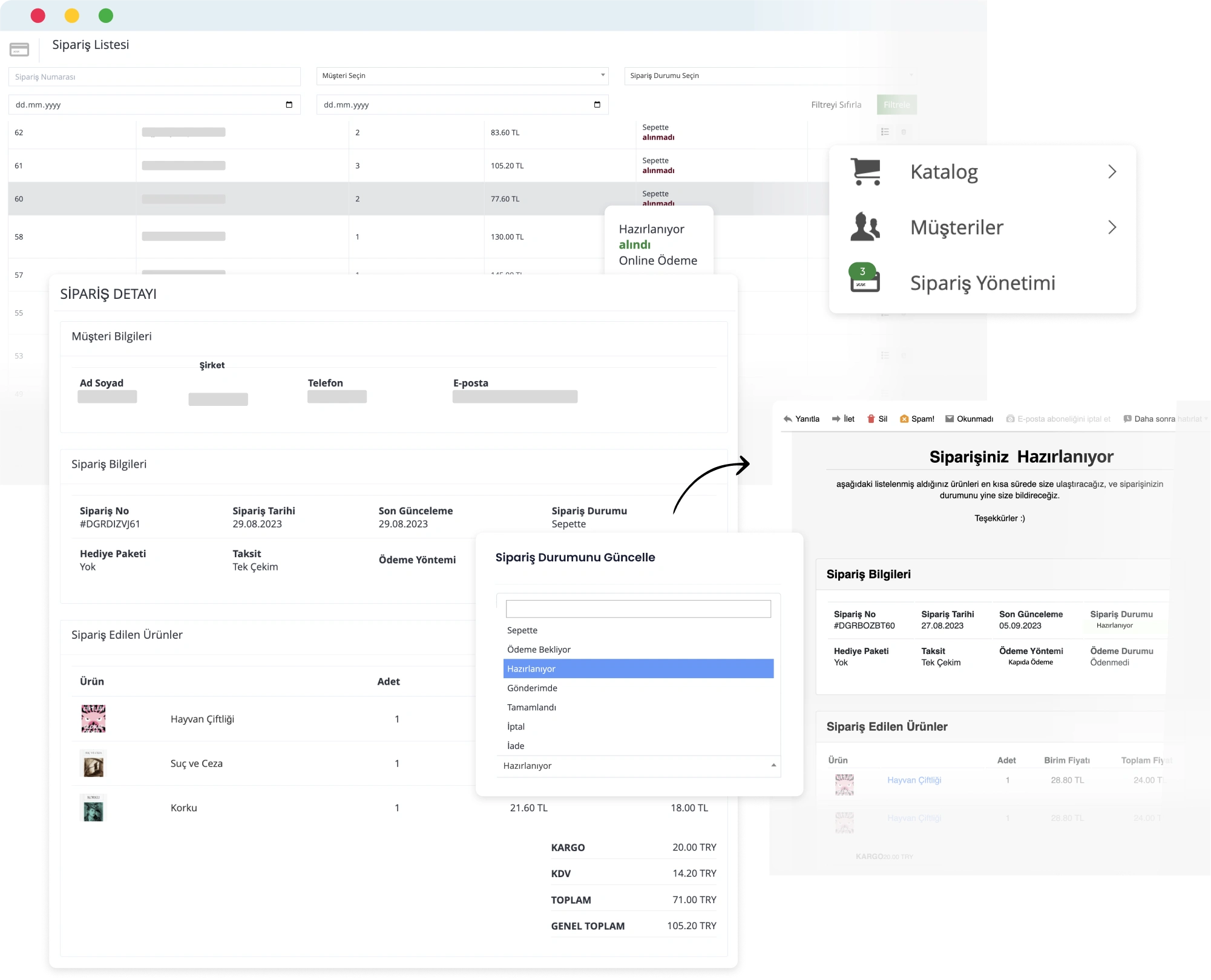
Task: Click the red macOS close button
Action: point(38,16)
